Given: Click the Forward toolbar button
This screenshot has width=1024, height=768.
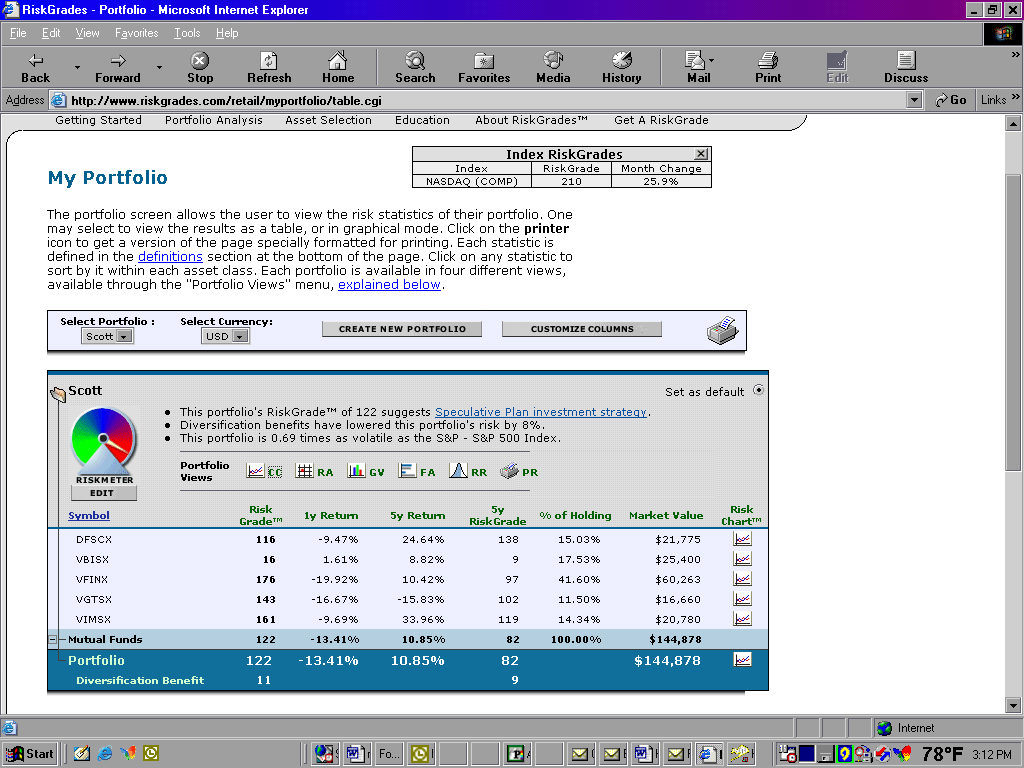Looking at the screenshot, I should (x=118, y=68).
